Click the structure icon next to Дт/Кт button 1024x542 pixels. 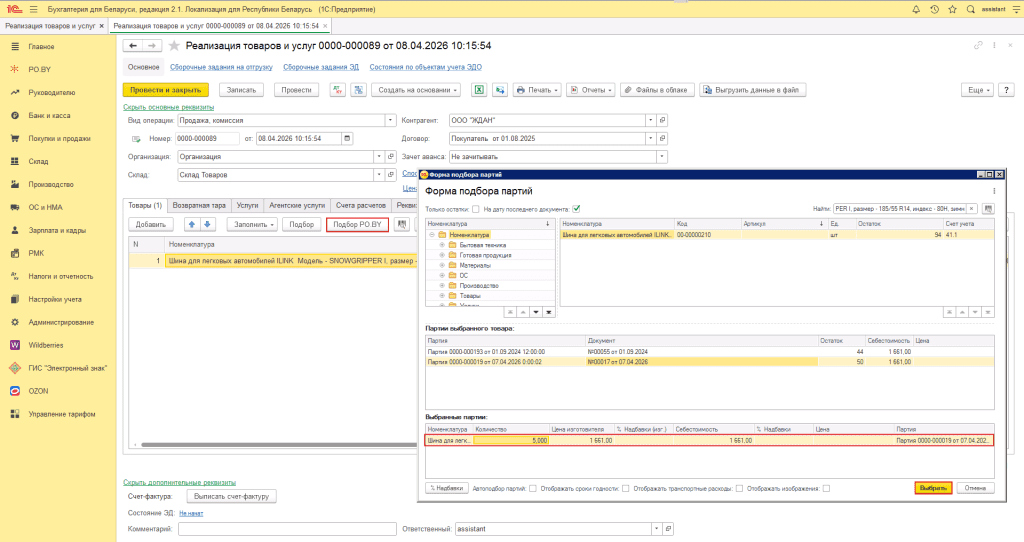(x=359, y=90)
